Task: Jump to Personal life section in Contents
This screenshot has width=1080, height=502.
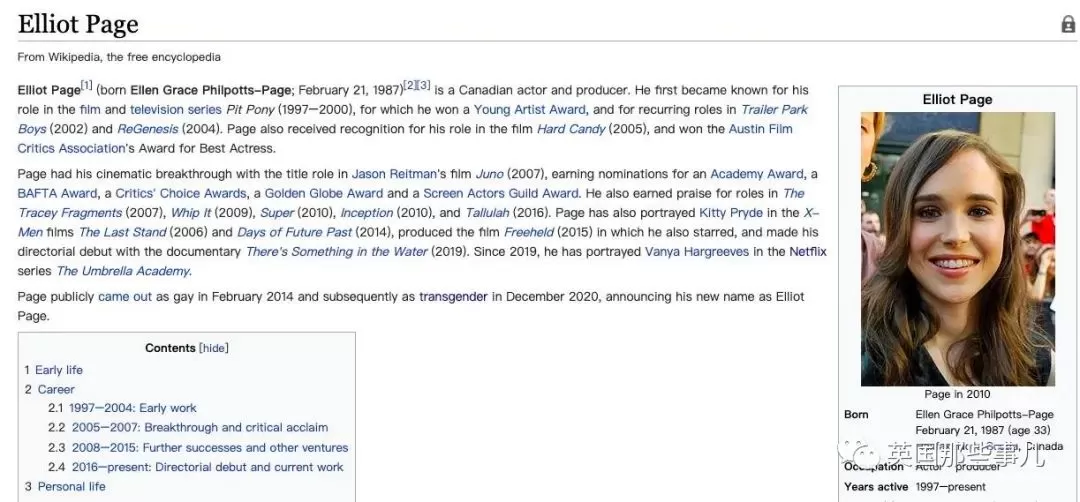Action: click(x=72, y=486)
